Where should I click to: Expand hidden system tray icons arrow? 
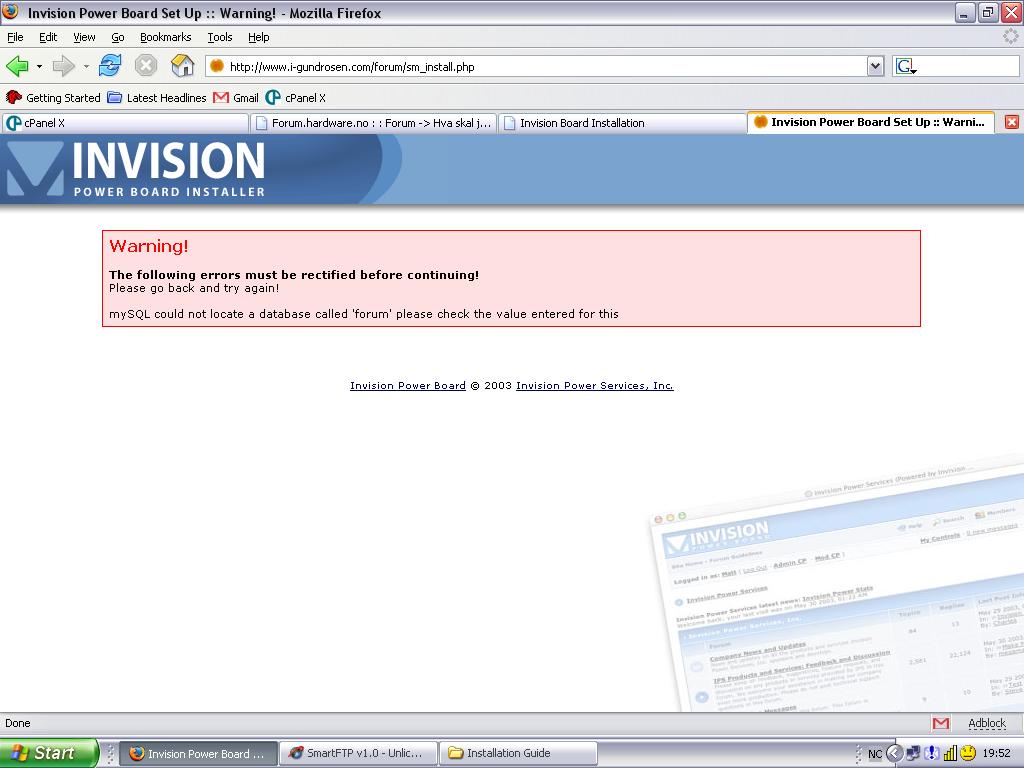click(895, 754)
